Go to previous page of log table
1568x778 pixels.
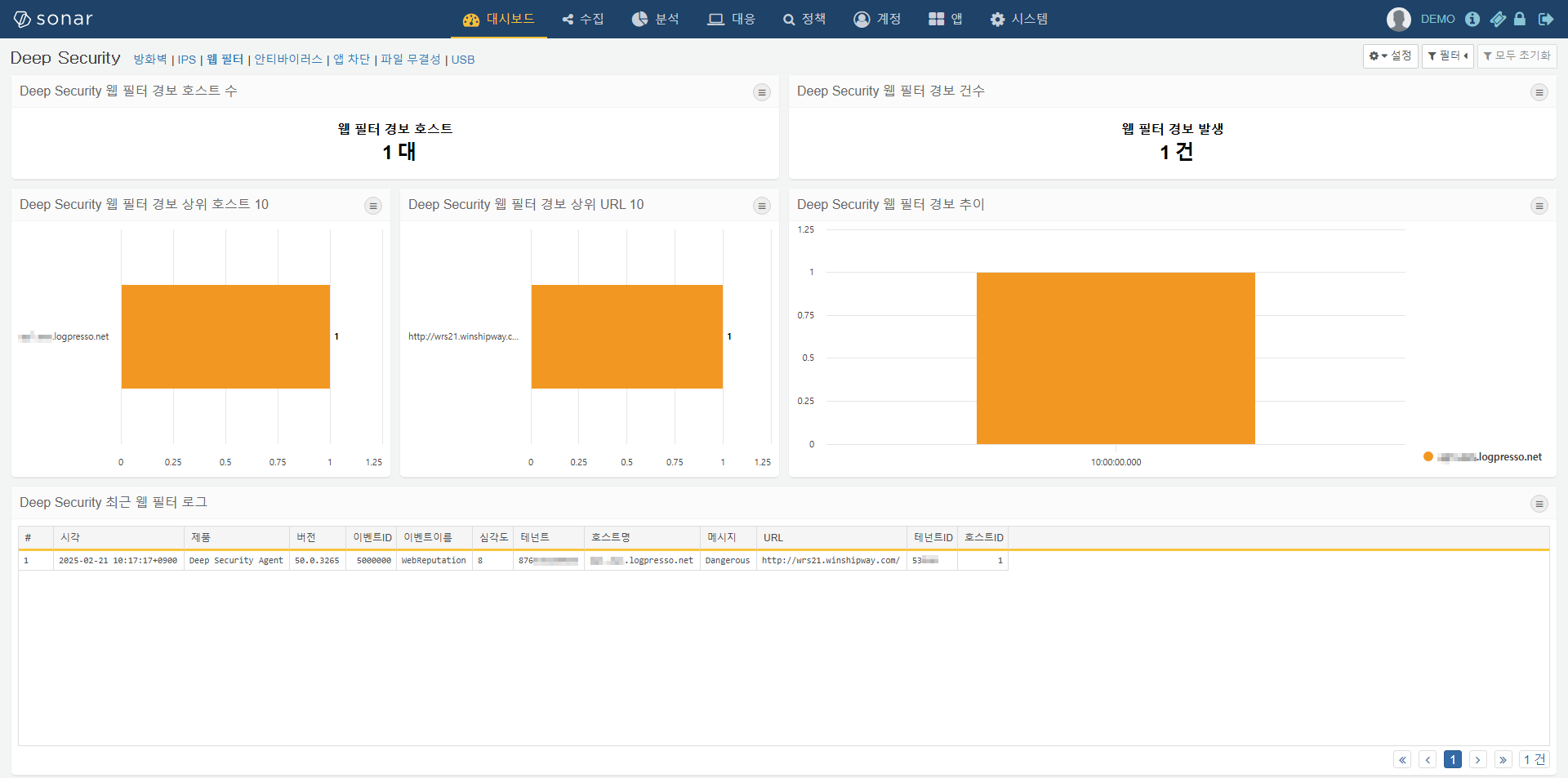point(1428,759)
